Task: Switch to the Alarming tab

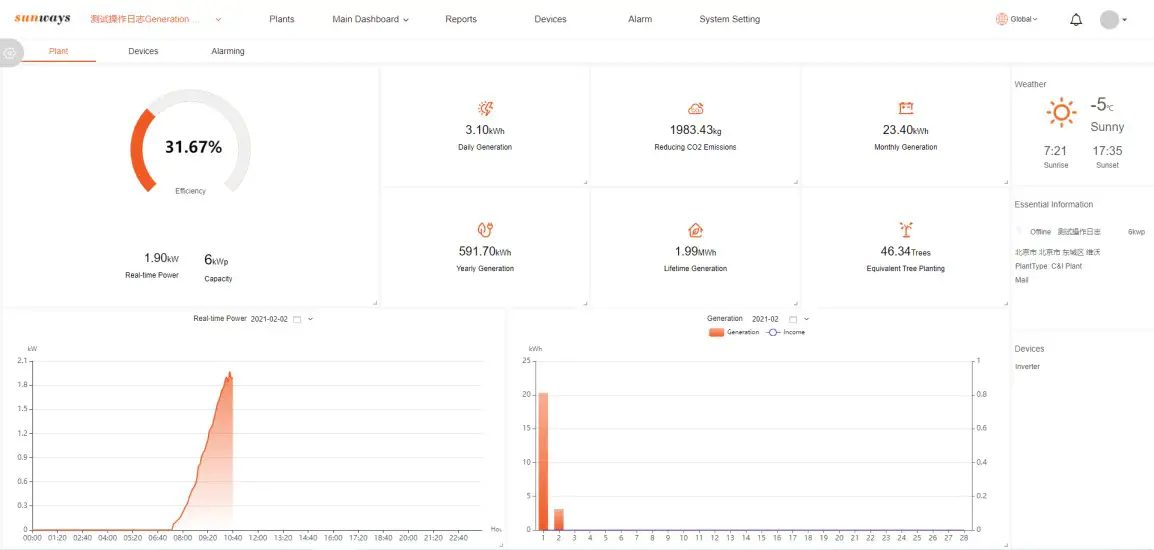Action: (x=227, y=52)
